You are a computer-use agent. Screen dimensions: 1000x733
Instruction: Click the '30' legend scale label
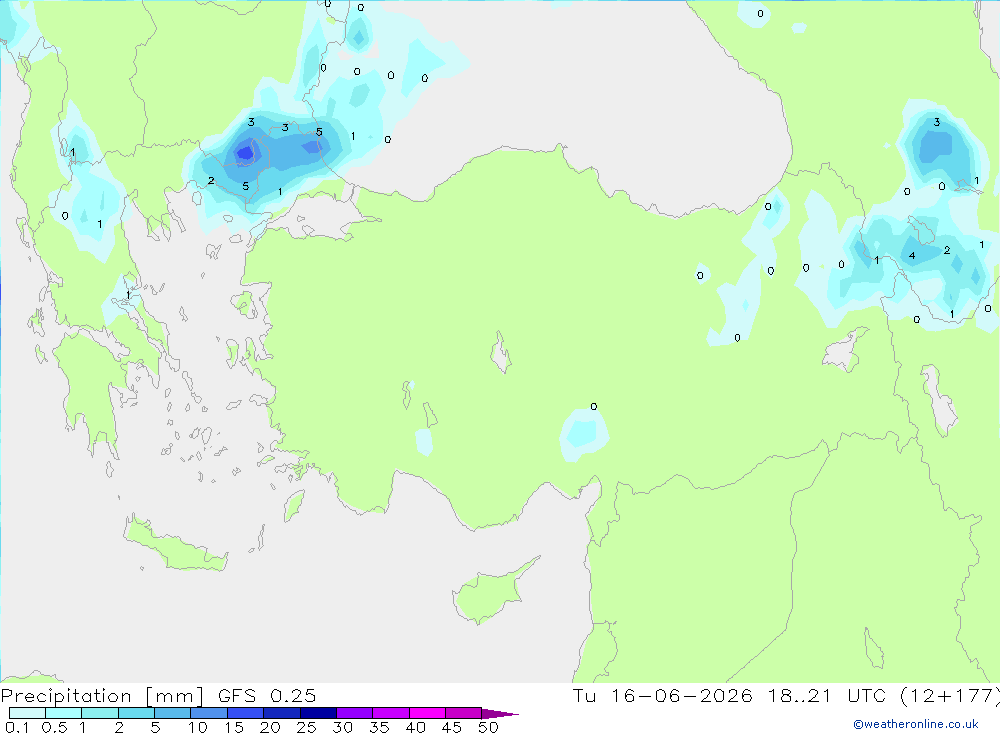(x=343, y=727)
